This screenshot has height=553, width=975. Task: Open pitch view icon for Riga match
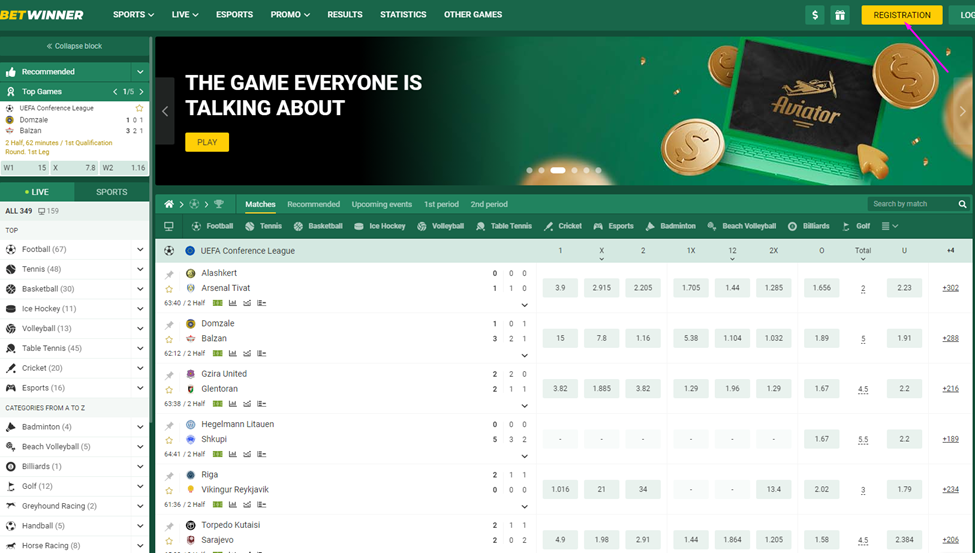click(218, 504)
